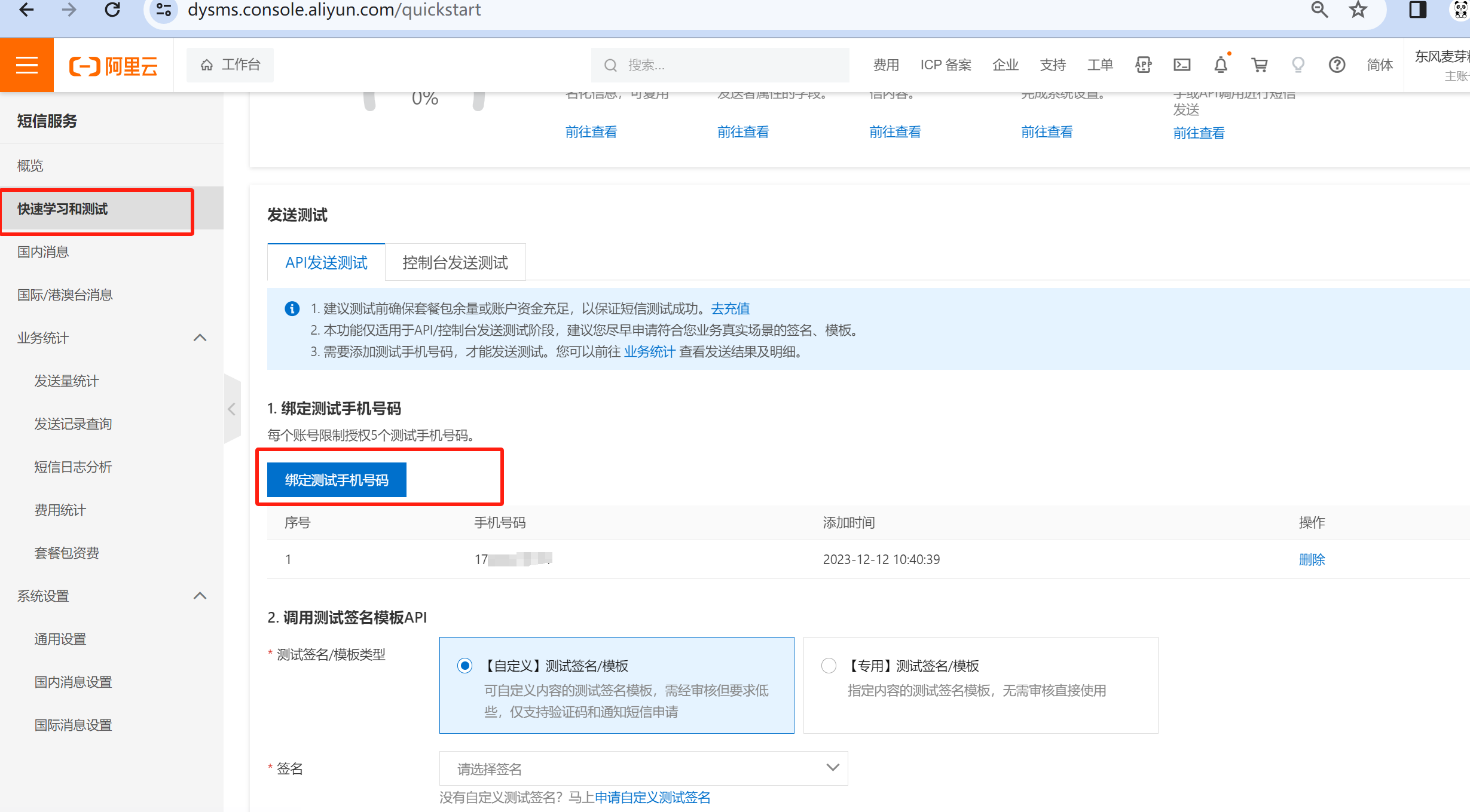Open the hamburger menu in top-left

pyautogui.click(x=26, y=65)
